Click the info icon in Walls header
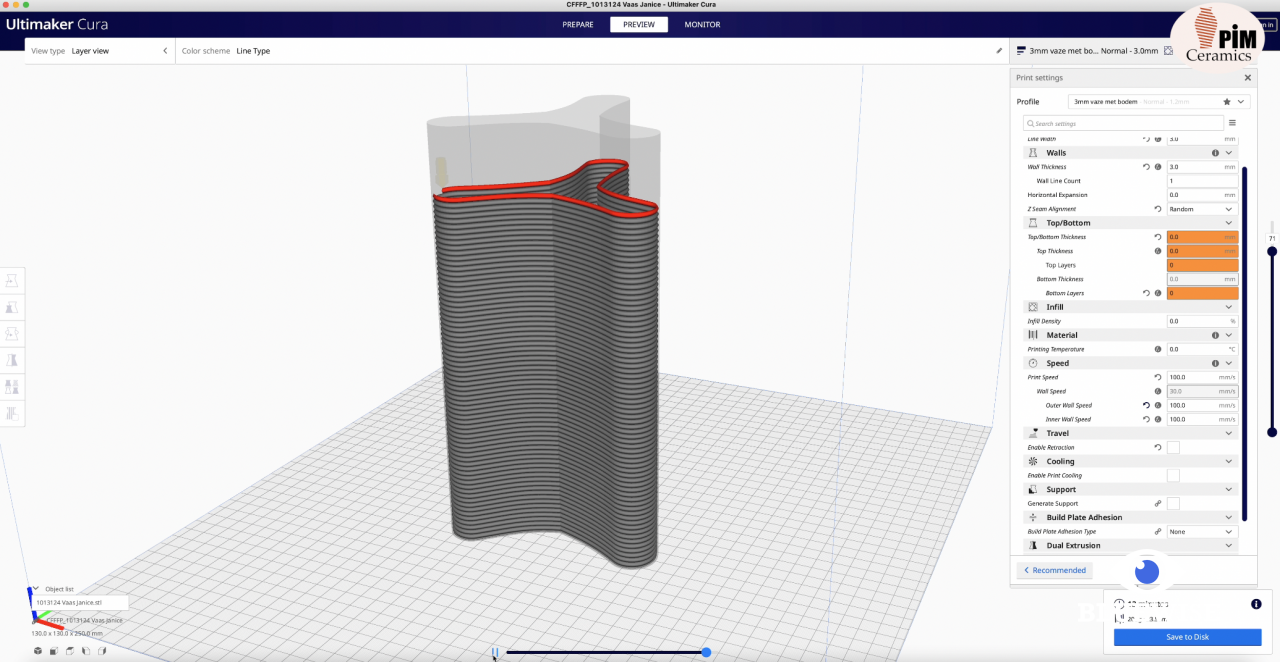The height and width of the screenshot is (662, 1280). (x=1215, y=153)
